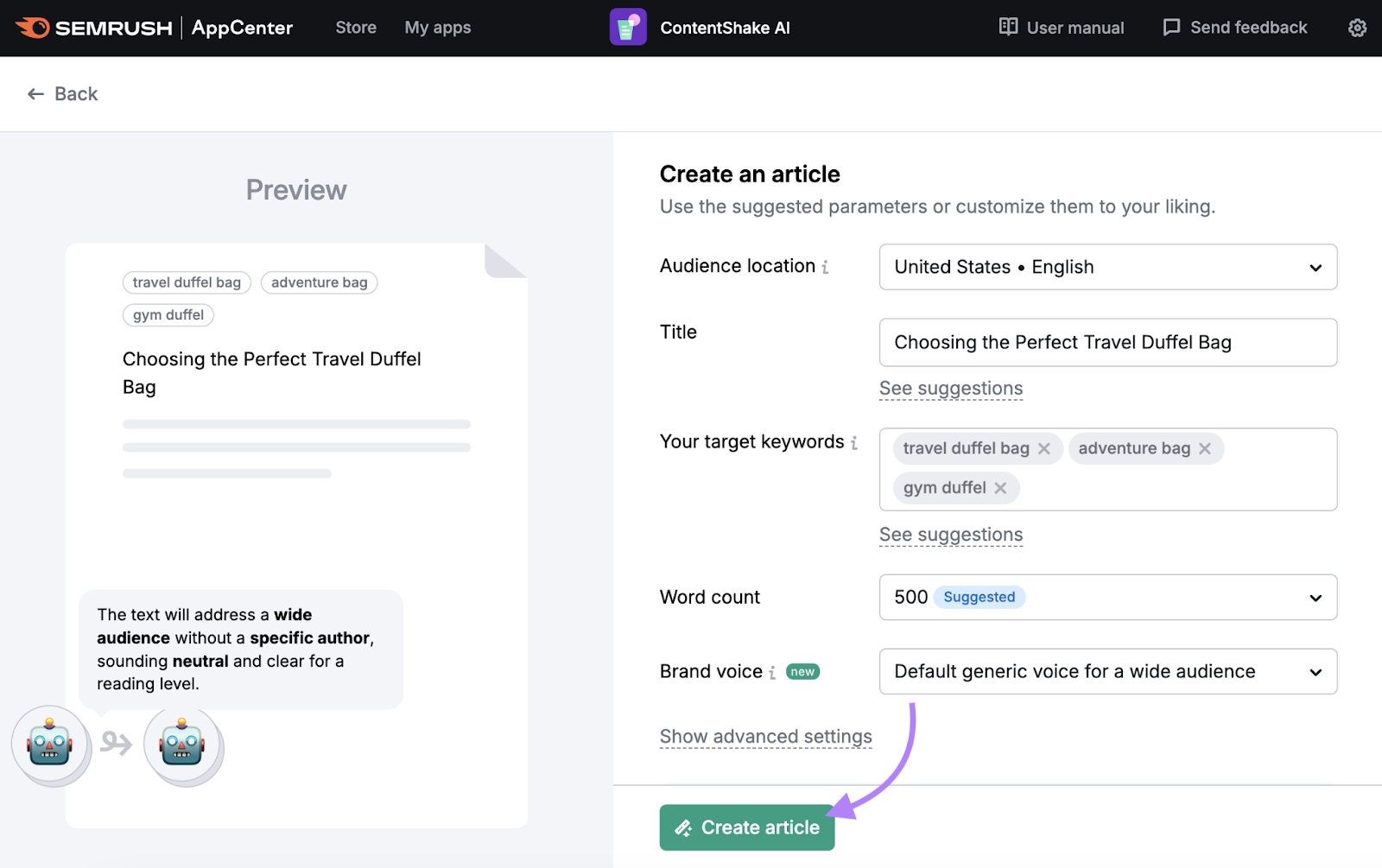The image size is (1382, 868).
Task: Click Audience location info icon
Action: point(825,267)
